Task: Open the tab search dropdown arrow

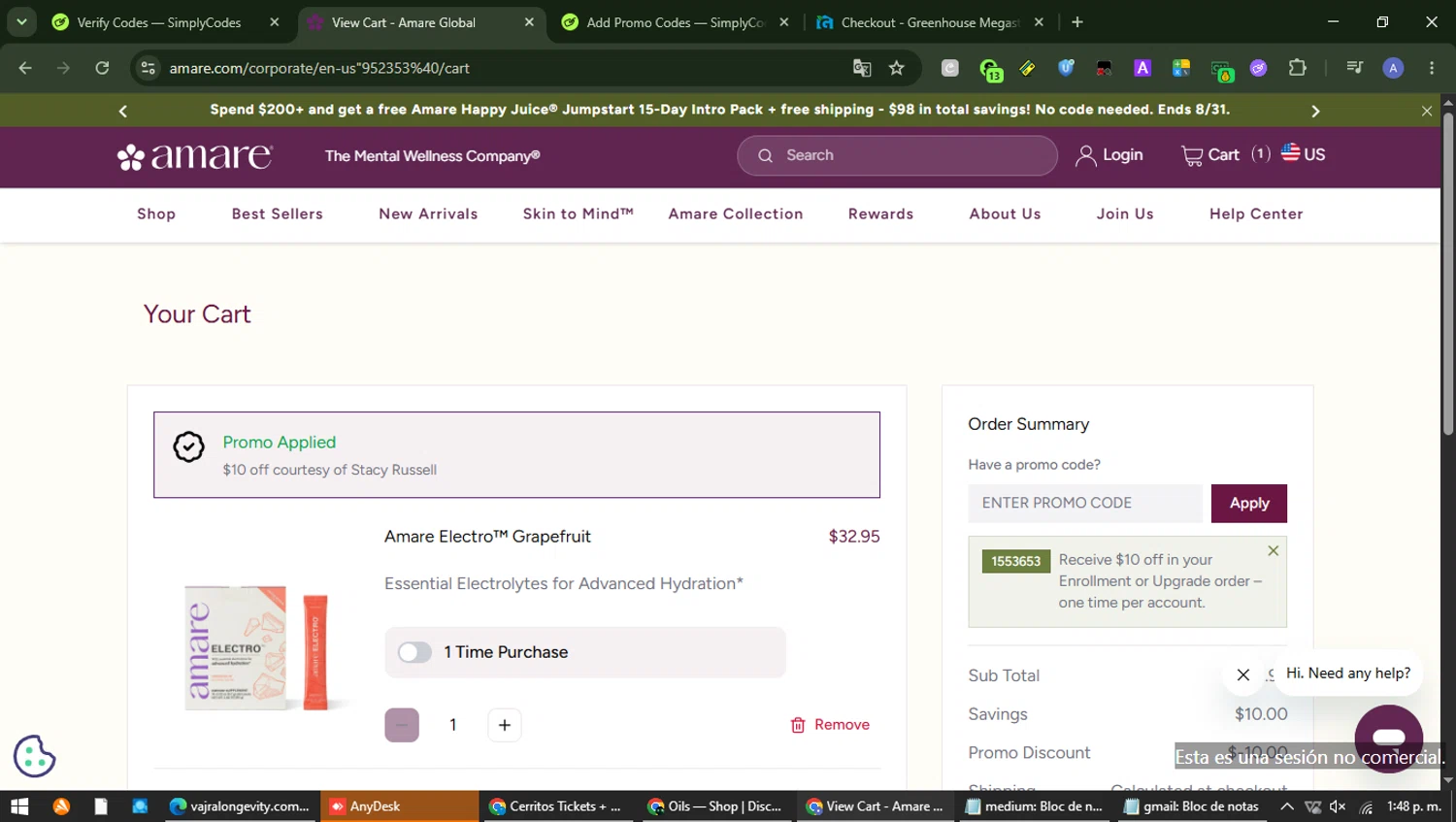Action: click(21, 21)
